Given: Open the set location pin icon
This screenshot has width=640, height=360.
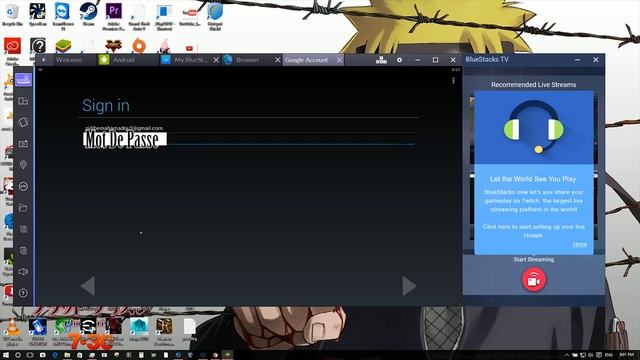Looking at the screenshot, I should [x=23, y=164].
